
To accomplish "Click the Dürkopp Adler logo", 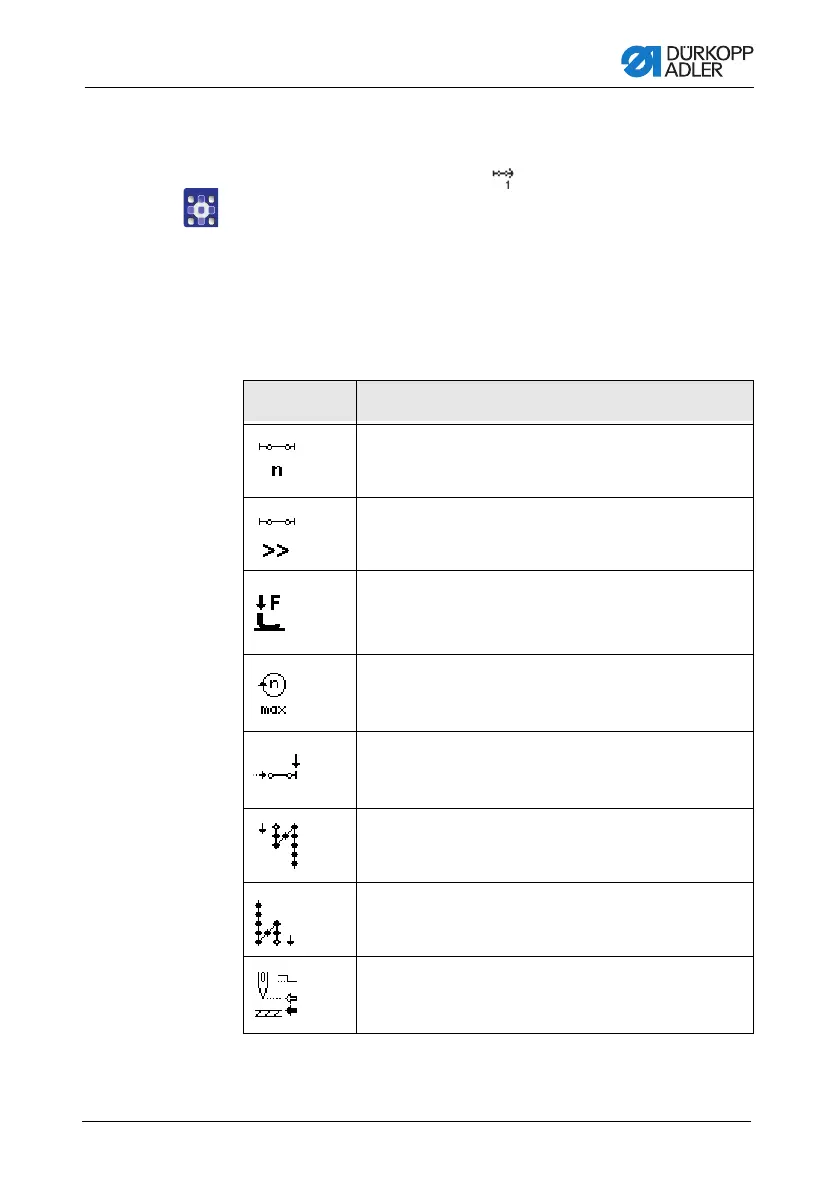I will pos(687,61).
